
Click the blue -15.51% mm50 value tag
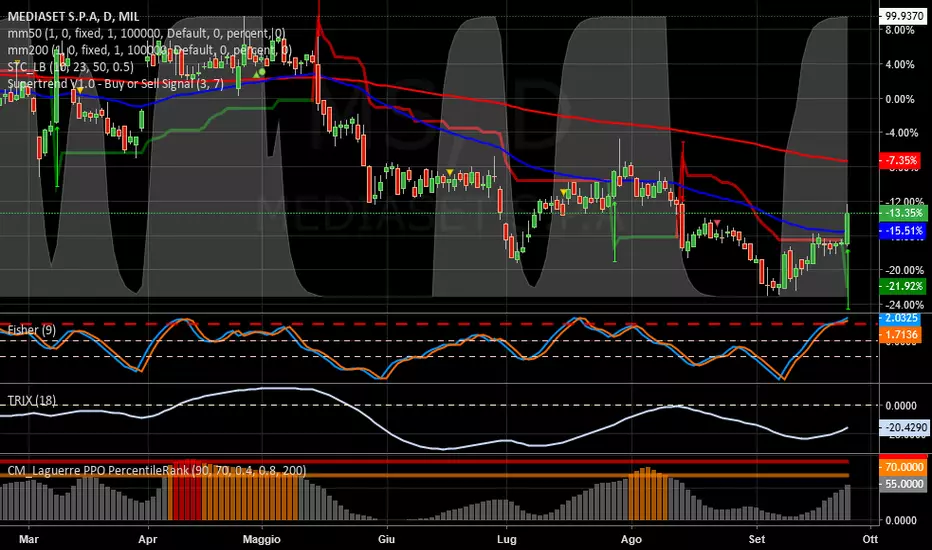[903, 231]
